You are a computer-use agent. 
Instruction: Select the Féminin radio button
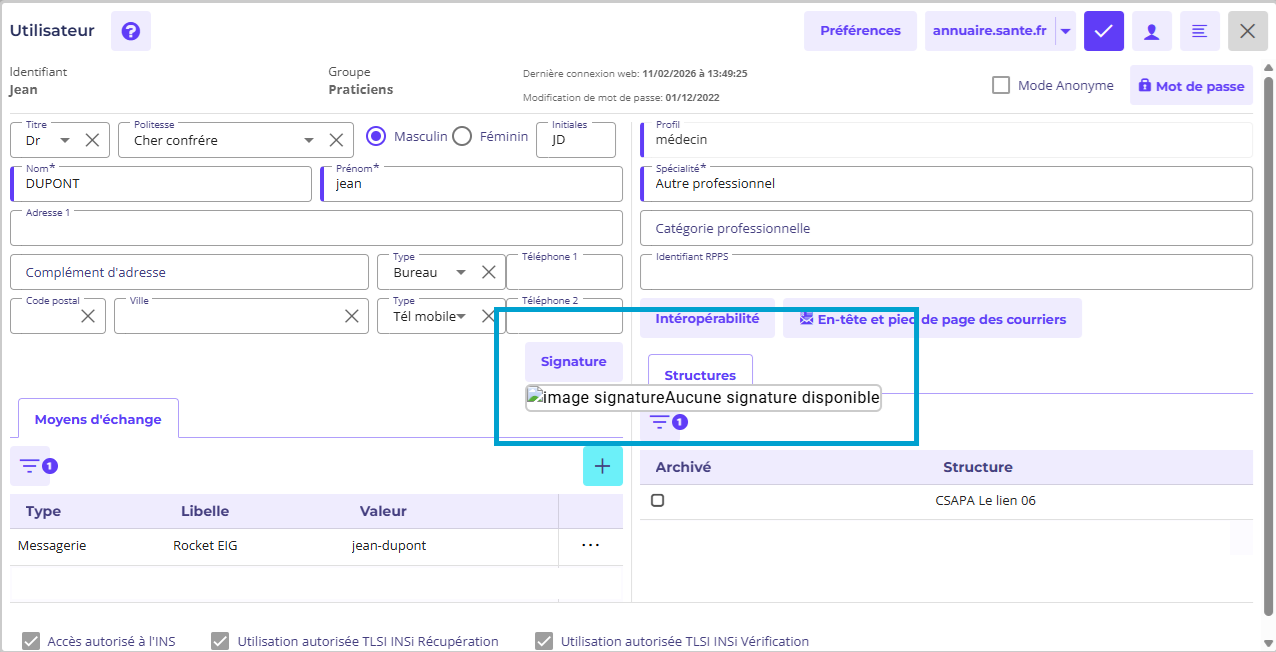462,137
